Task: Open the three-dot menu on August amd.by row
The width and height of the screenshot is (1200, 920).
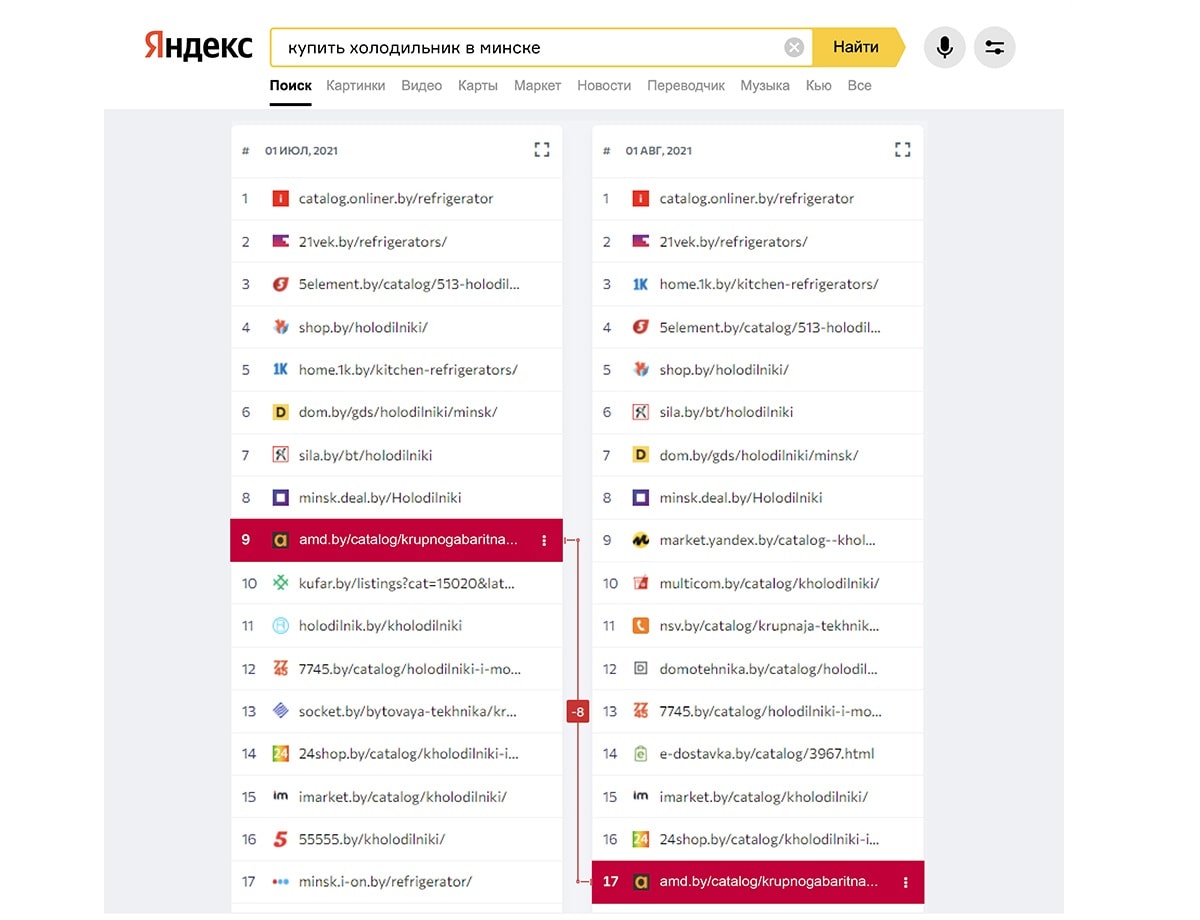Action: point(905,882)
